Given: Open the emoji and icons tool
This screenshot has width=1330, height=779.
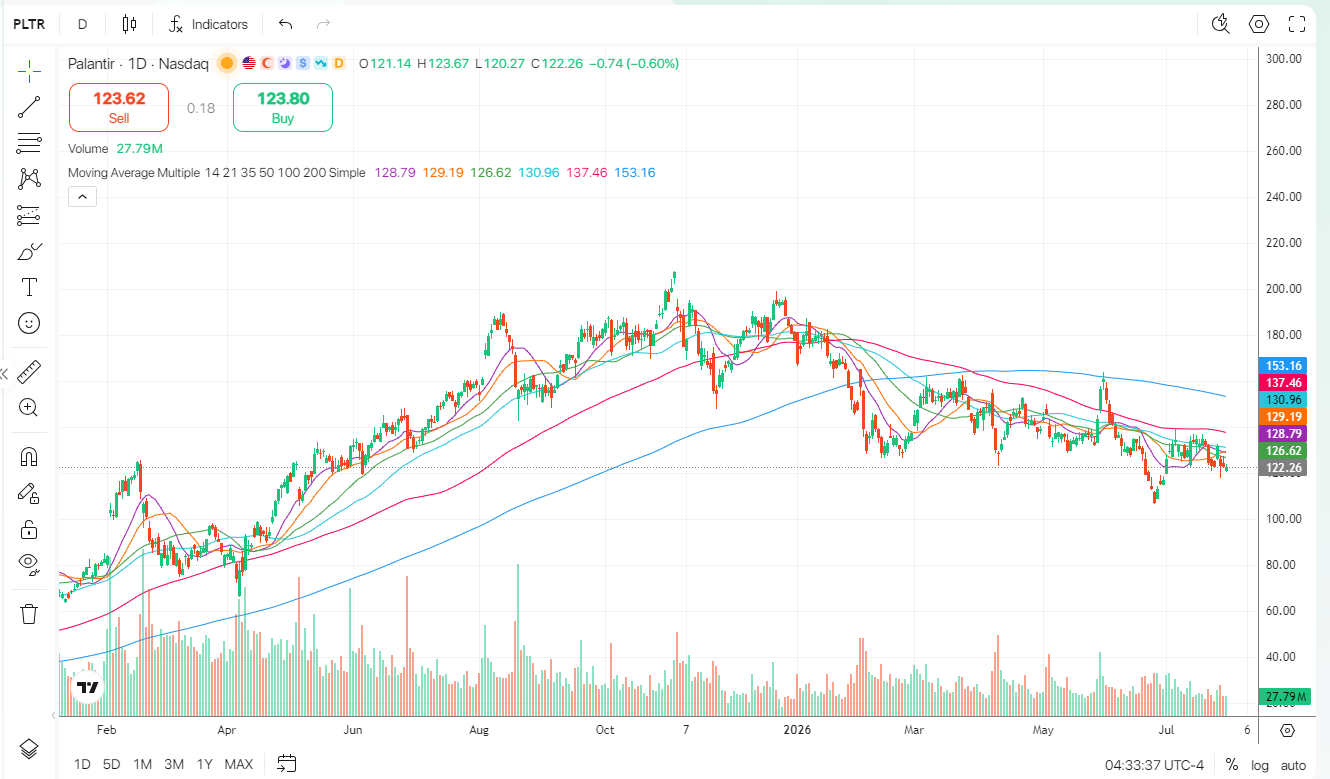Looking at the screenshot, I should click(29, 323).
